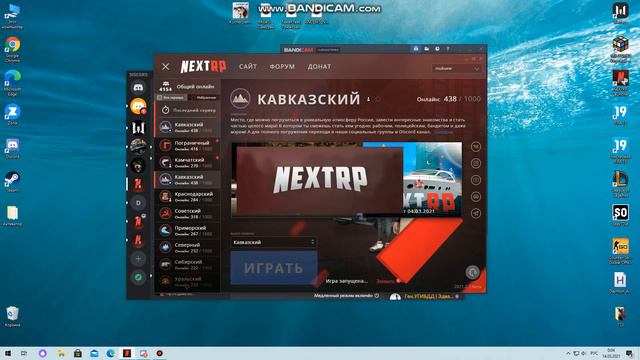The image size is (640, 360).
Task: Switch to the Избранное tab
Action: tap(204, 98)
